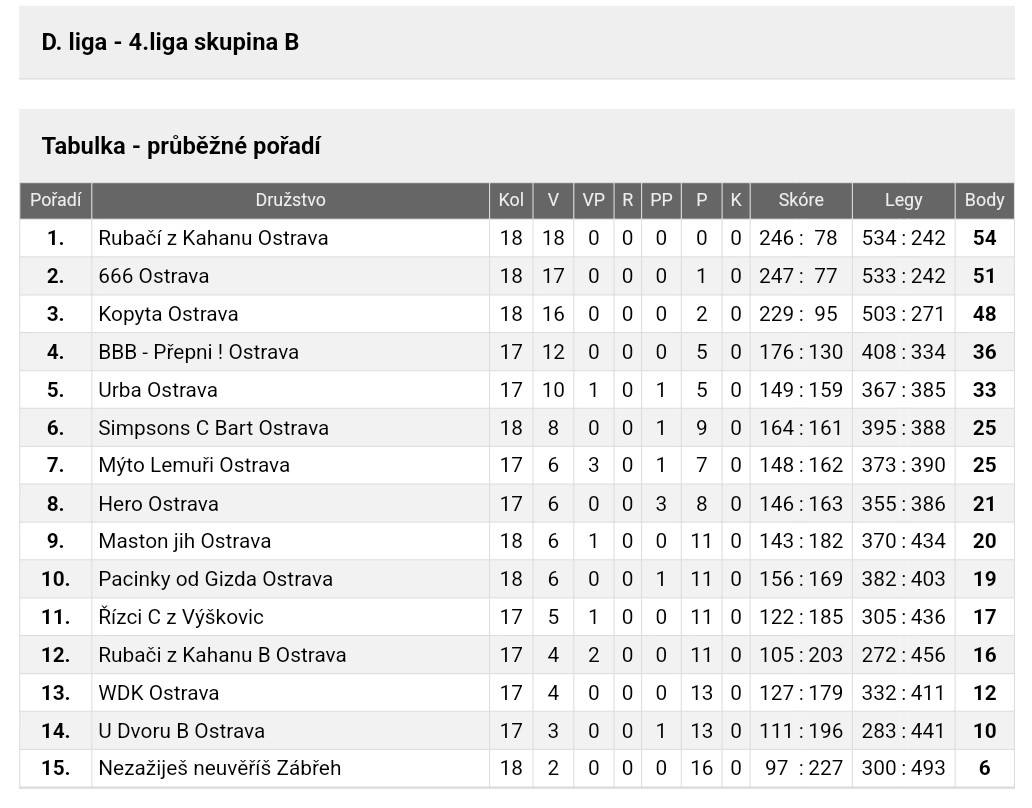
Task: Click Mýto Lemuři Ostrava team name
Action: [194, 465]
